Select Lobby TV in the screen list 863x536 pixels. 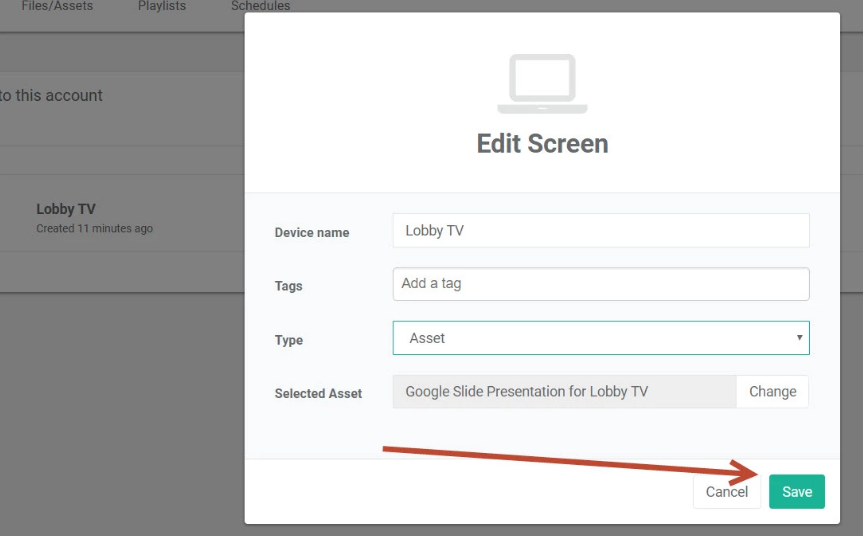click(66, 209)
